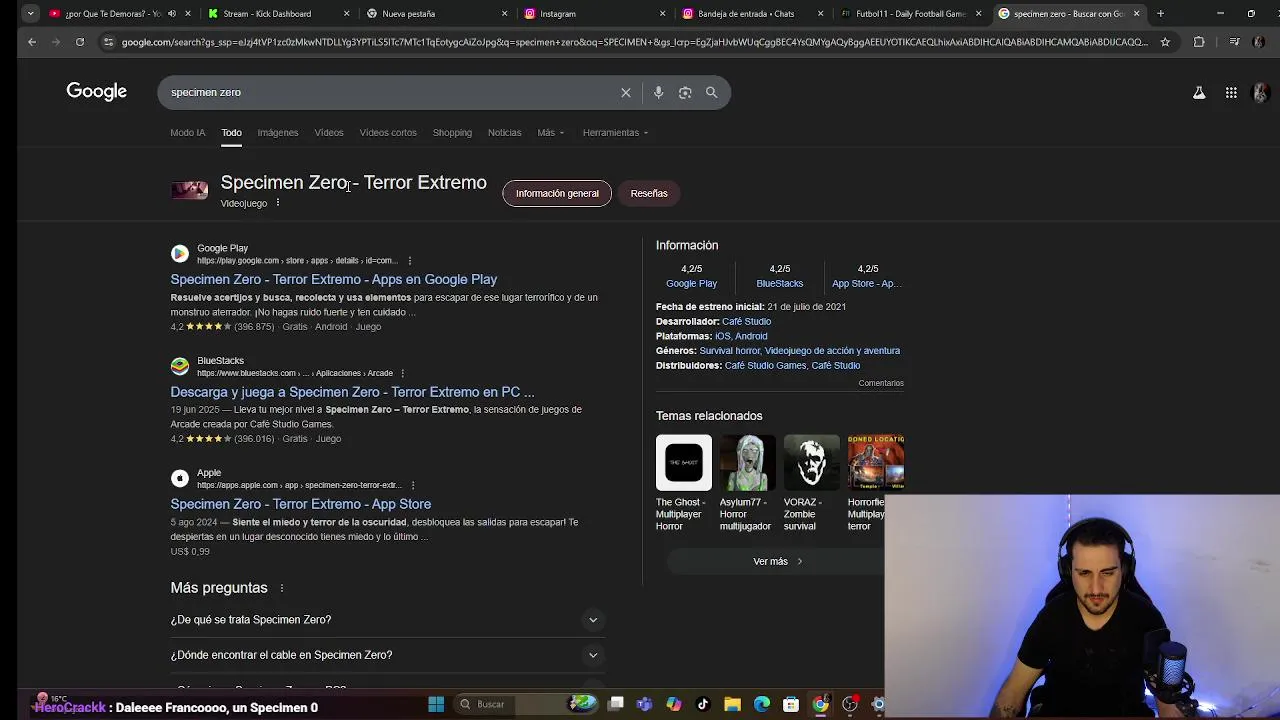Open the Search Labs flask icon
The height and width of the screenshot is (720, 1280).
[1199, 92]
